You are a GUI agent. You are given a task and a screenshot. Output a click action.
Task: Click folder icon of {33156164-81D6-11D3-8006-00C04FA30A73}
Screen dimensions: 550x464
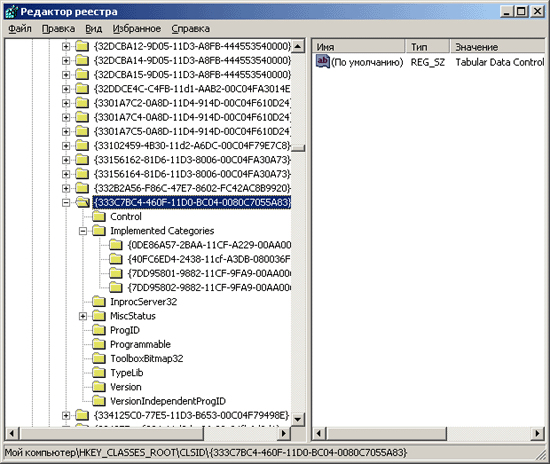pyautogui.click(x=82, y=174)
